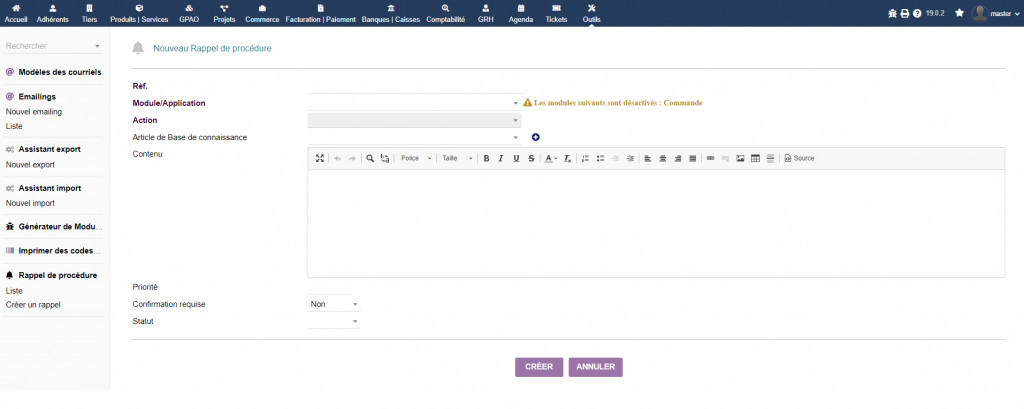The width and height of the screenshot is (1024, 409).
Task: Open the Statut dropdown
Action: pyautogui.click(x=334, y=321)
